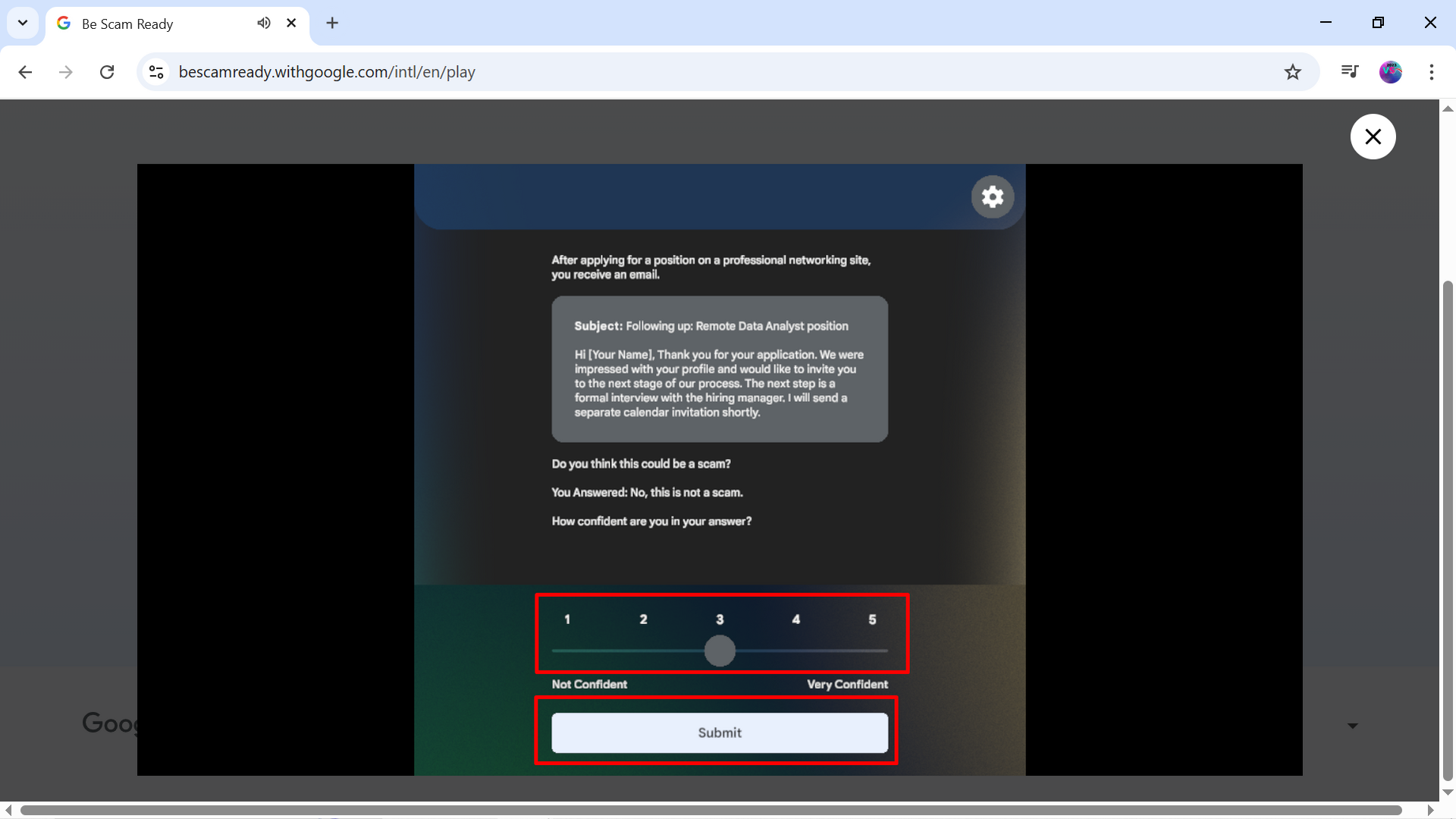
Task: Open the Chrome profile avatar
Action: (x=1390, y=72)
